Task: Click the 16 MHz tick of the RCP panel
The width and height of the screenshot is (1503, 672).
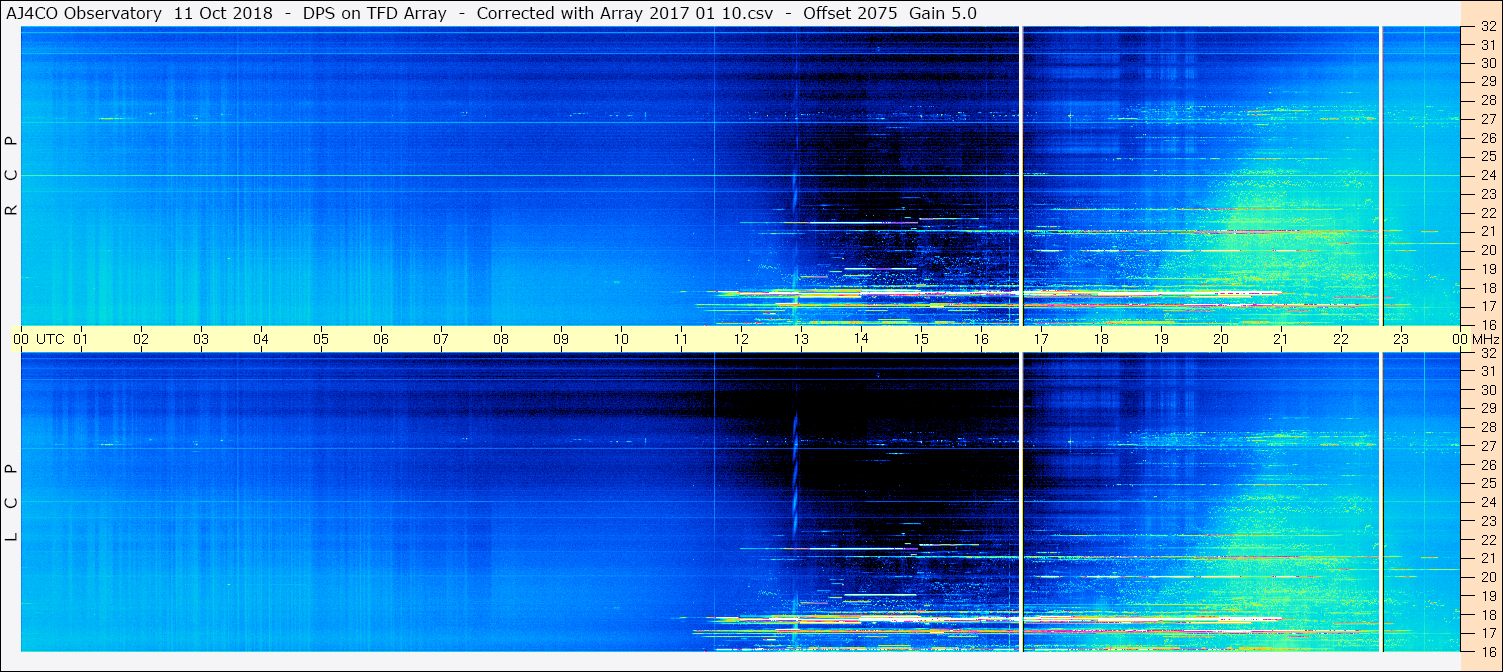Action: tap(1487, 324)
